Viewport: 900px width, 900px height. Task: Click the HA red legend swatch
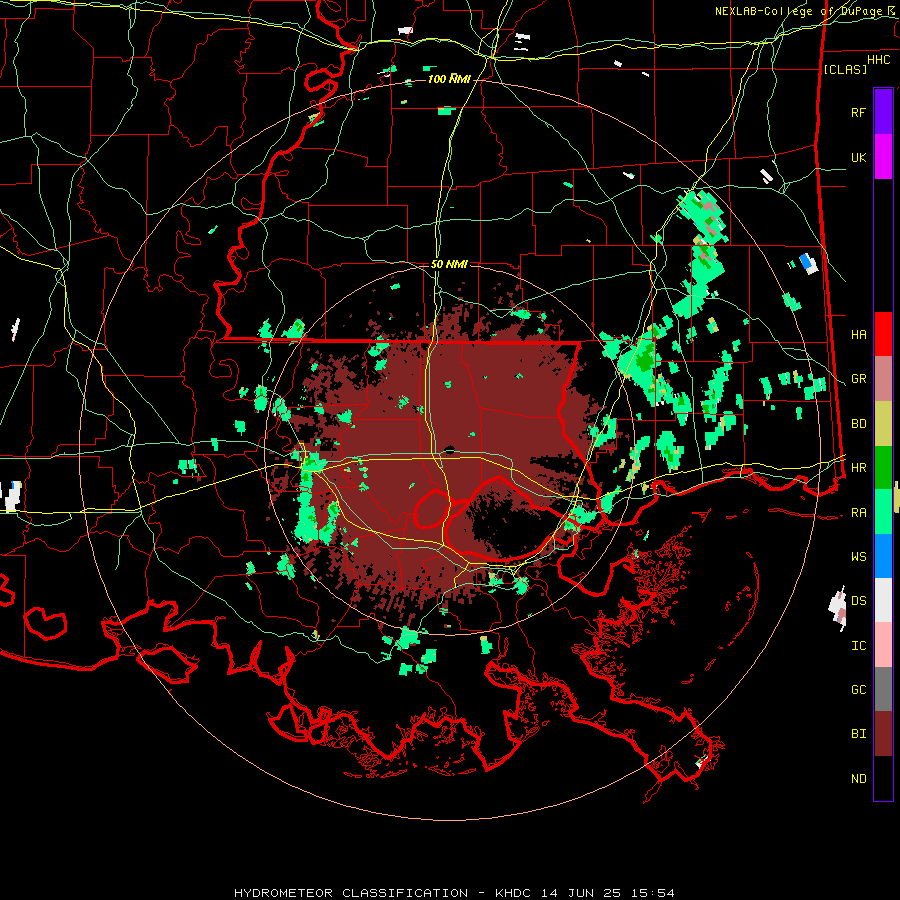[x=883, y=334]
